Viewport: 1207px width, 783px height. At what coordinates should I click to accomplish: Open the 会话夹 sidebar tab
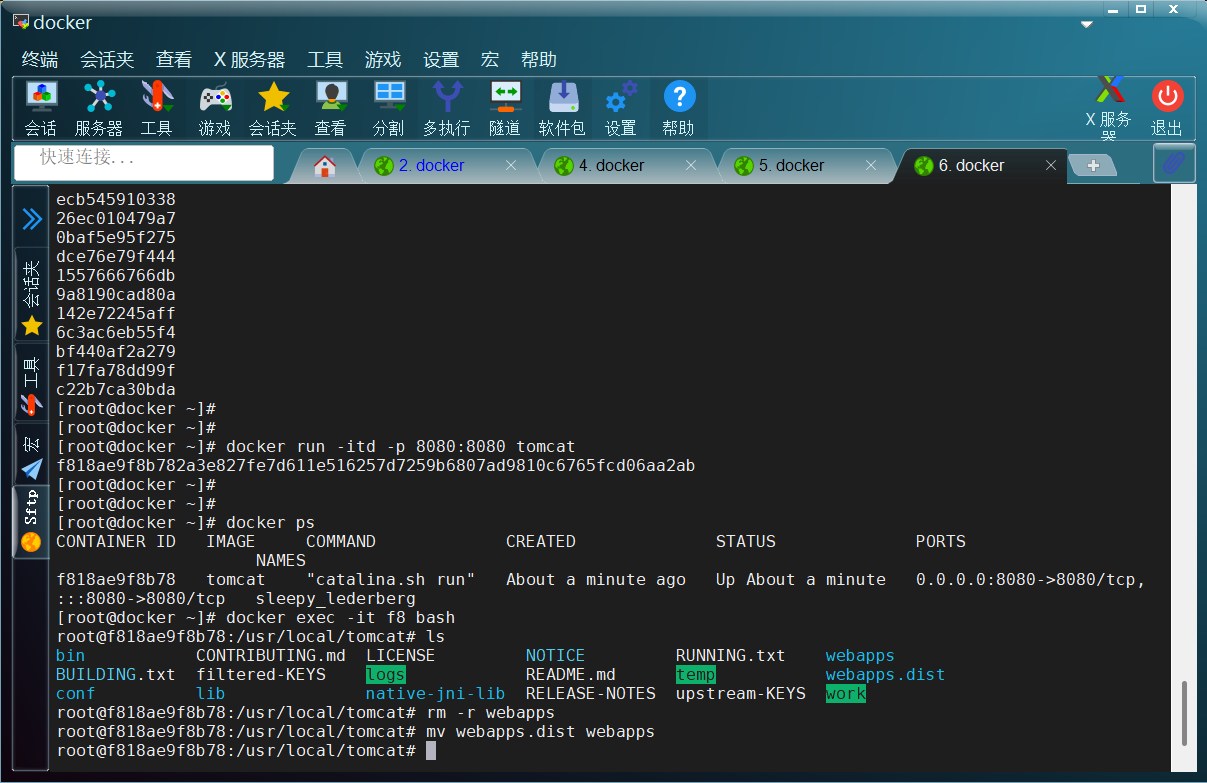[32, 296]
